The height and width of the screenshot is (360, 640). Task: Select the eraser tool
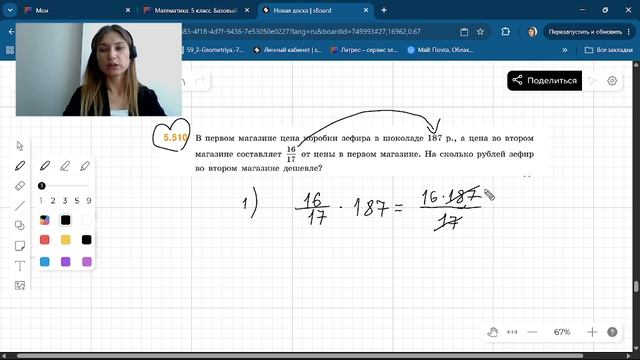coord(20,186)
